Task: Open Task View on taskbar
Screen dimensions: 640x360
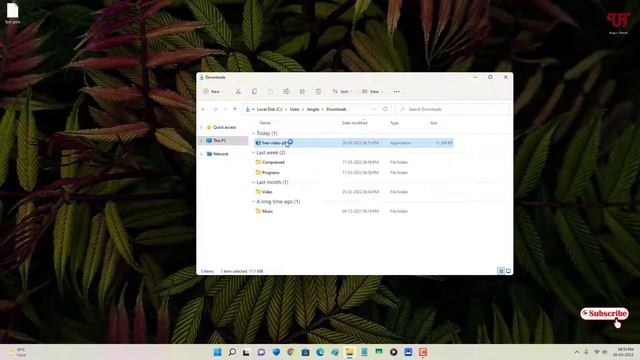Action: click(x=246, y=352)
